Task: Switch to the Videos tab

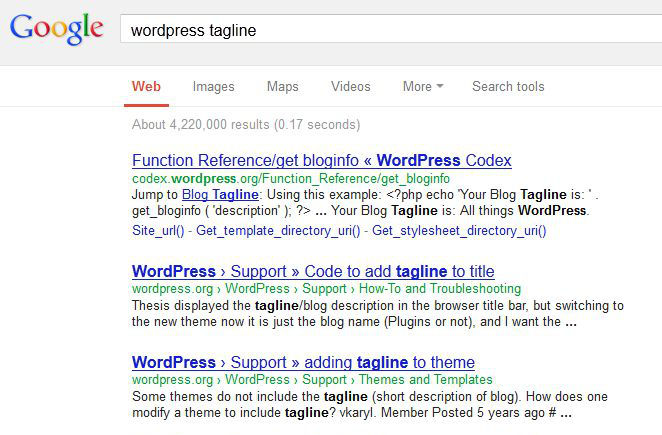Action: 350,86
